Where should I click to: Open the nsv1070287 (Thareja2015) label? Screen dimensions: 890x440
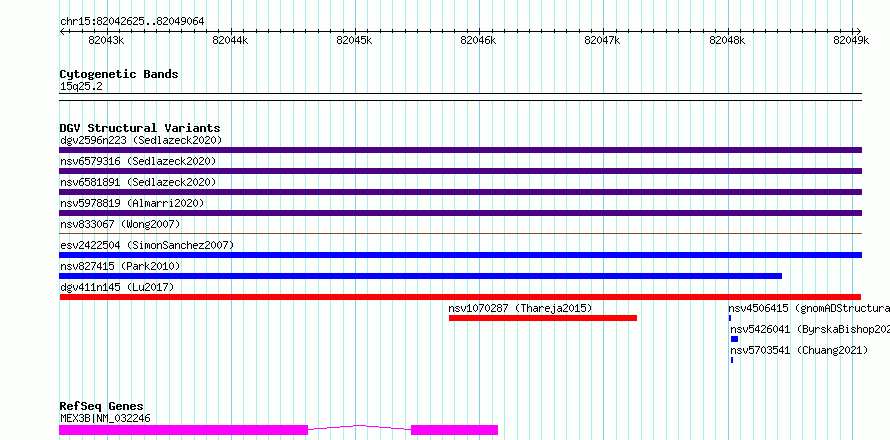pyautogui.click(x=520, y=308)
